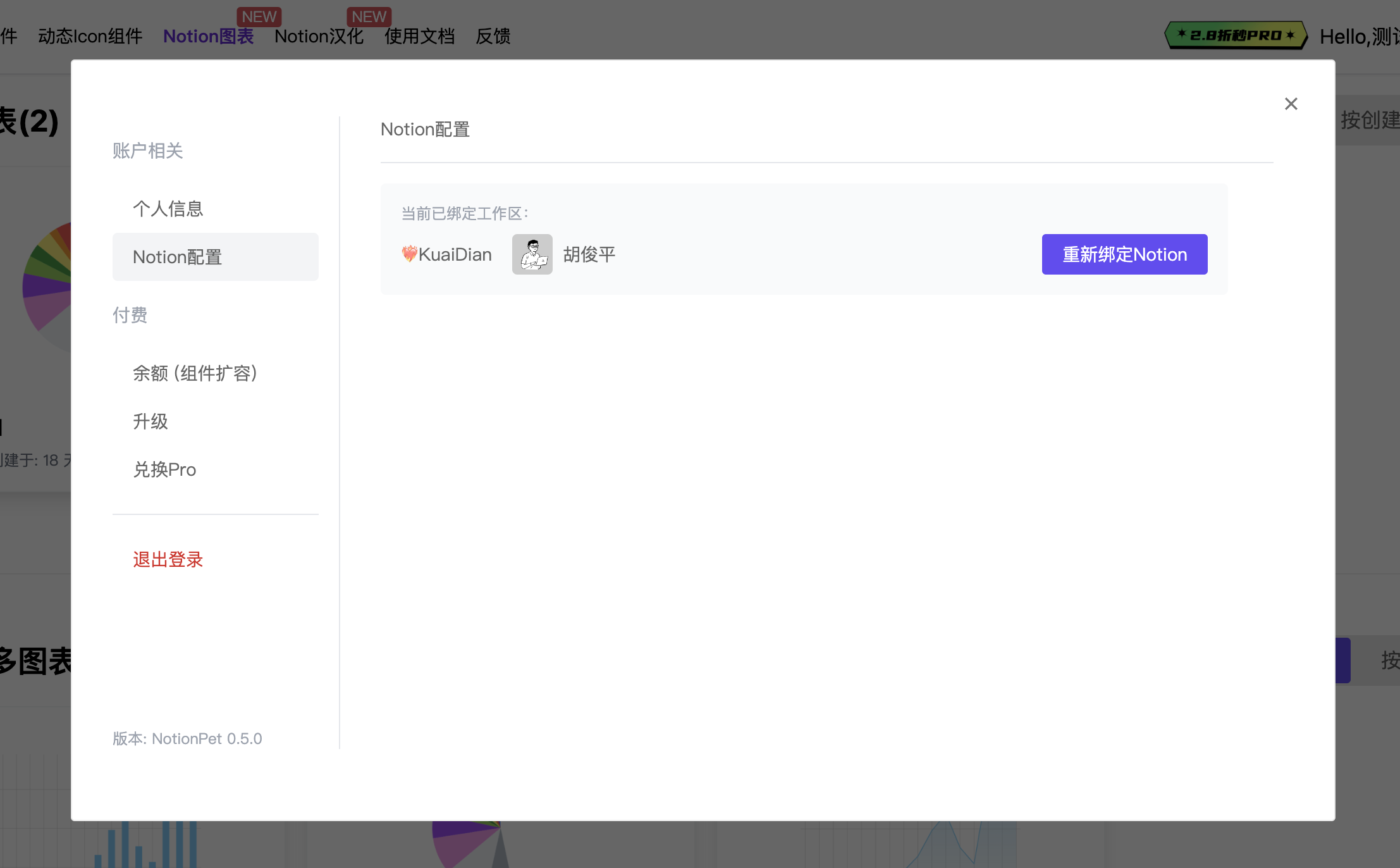Click the 重新绑定Notion button
This screenshot has width=1400, height=868.
[x=1124, y=254]
